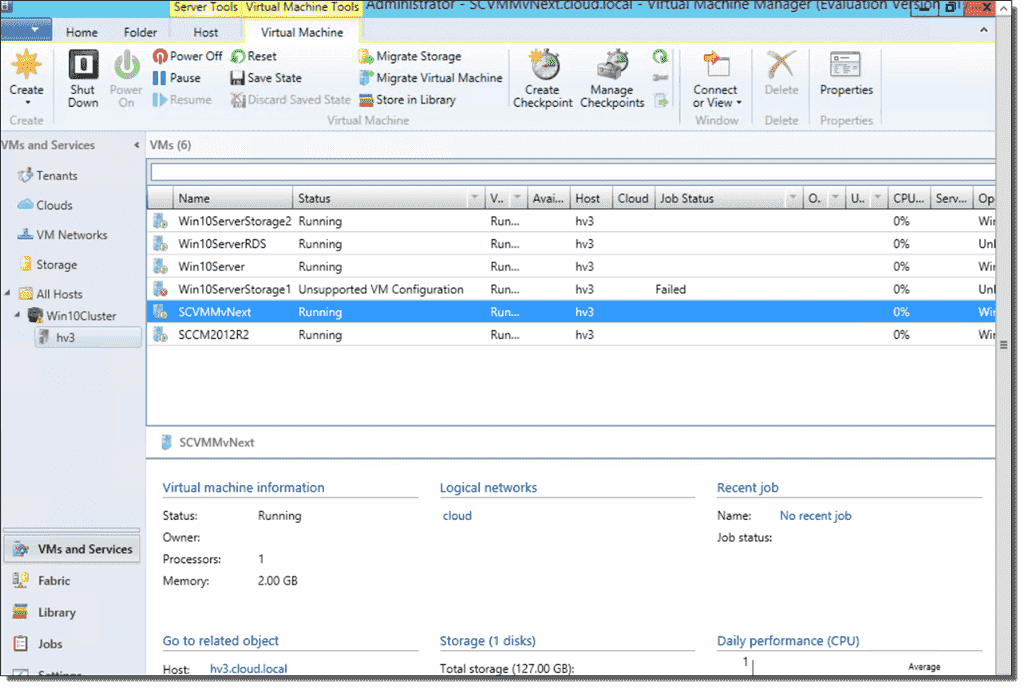Click the Clouds icon
Viewport: 1024px width, 688px height.
25,204
